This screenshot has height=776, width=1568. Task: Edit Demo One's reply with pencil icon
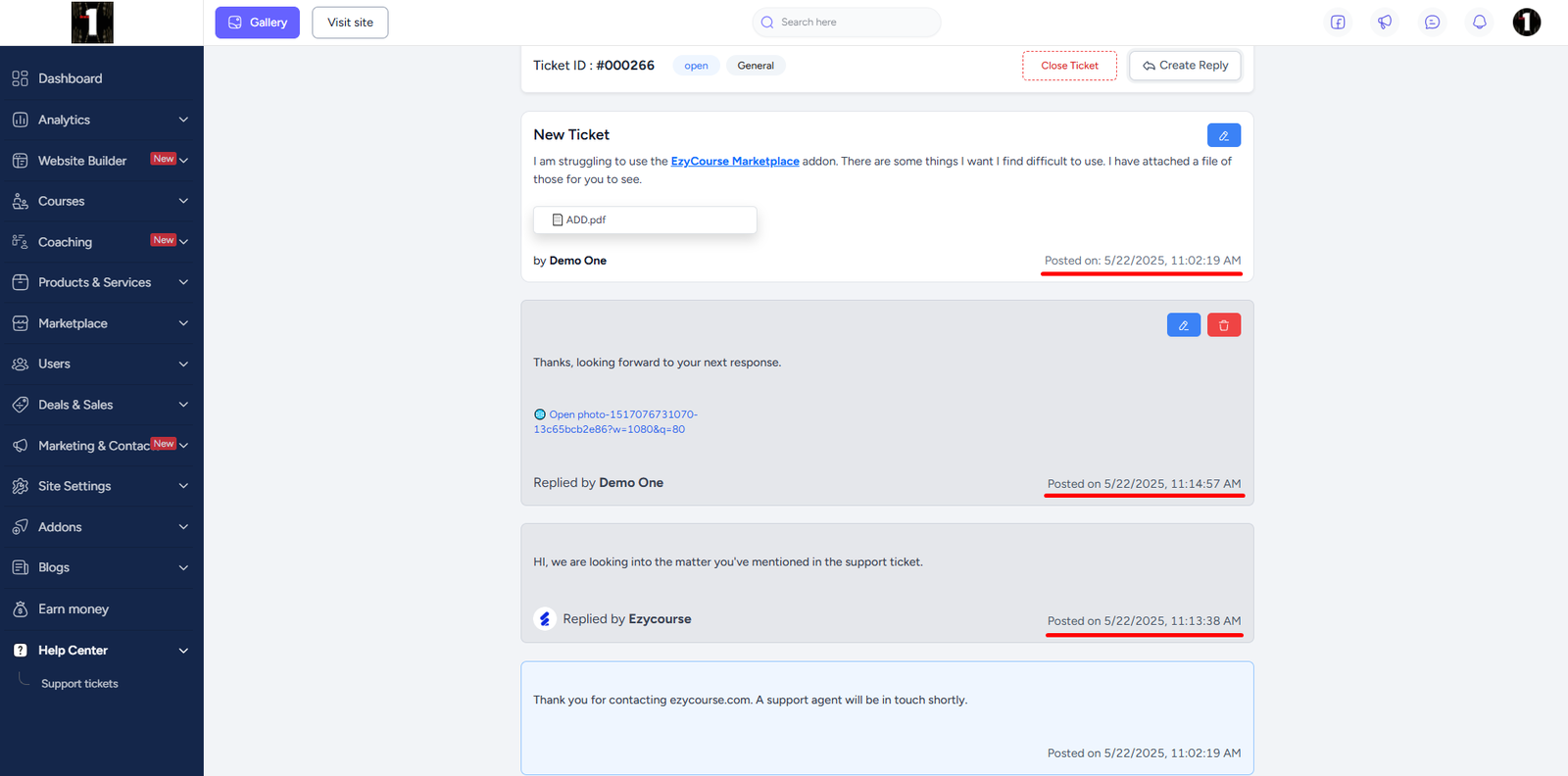[x=1183, y=325]
